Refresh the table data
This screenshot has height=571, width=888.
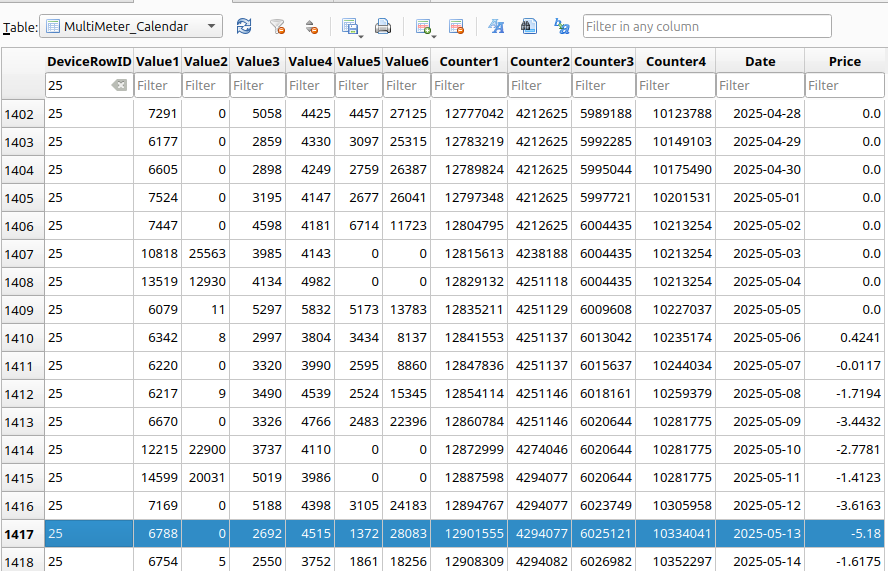click(244, 26)
